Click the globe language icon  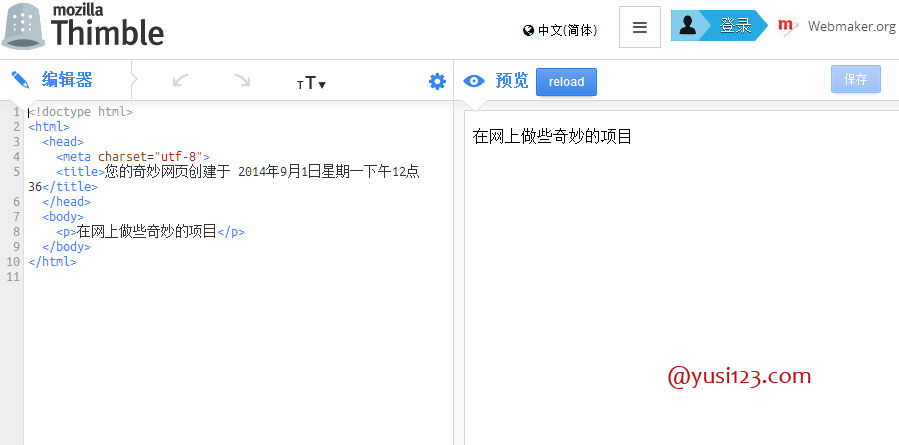tap(528, 30)
